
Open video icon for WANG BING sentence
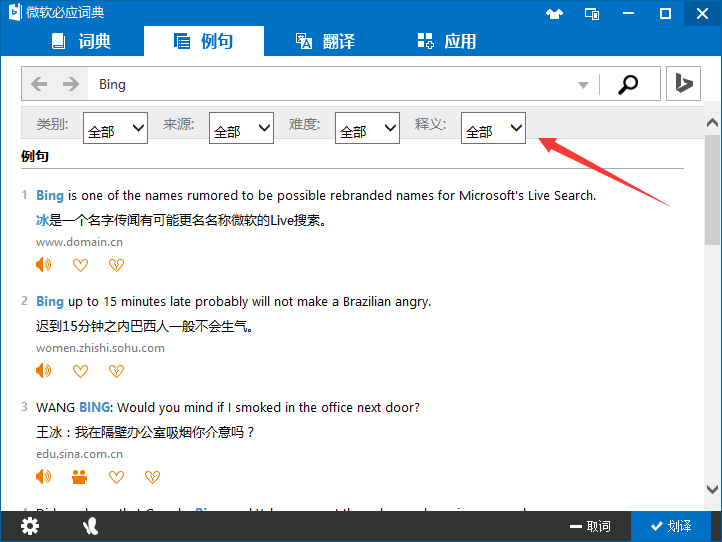click(80, 477)
